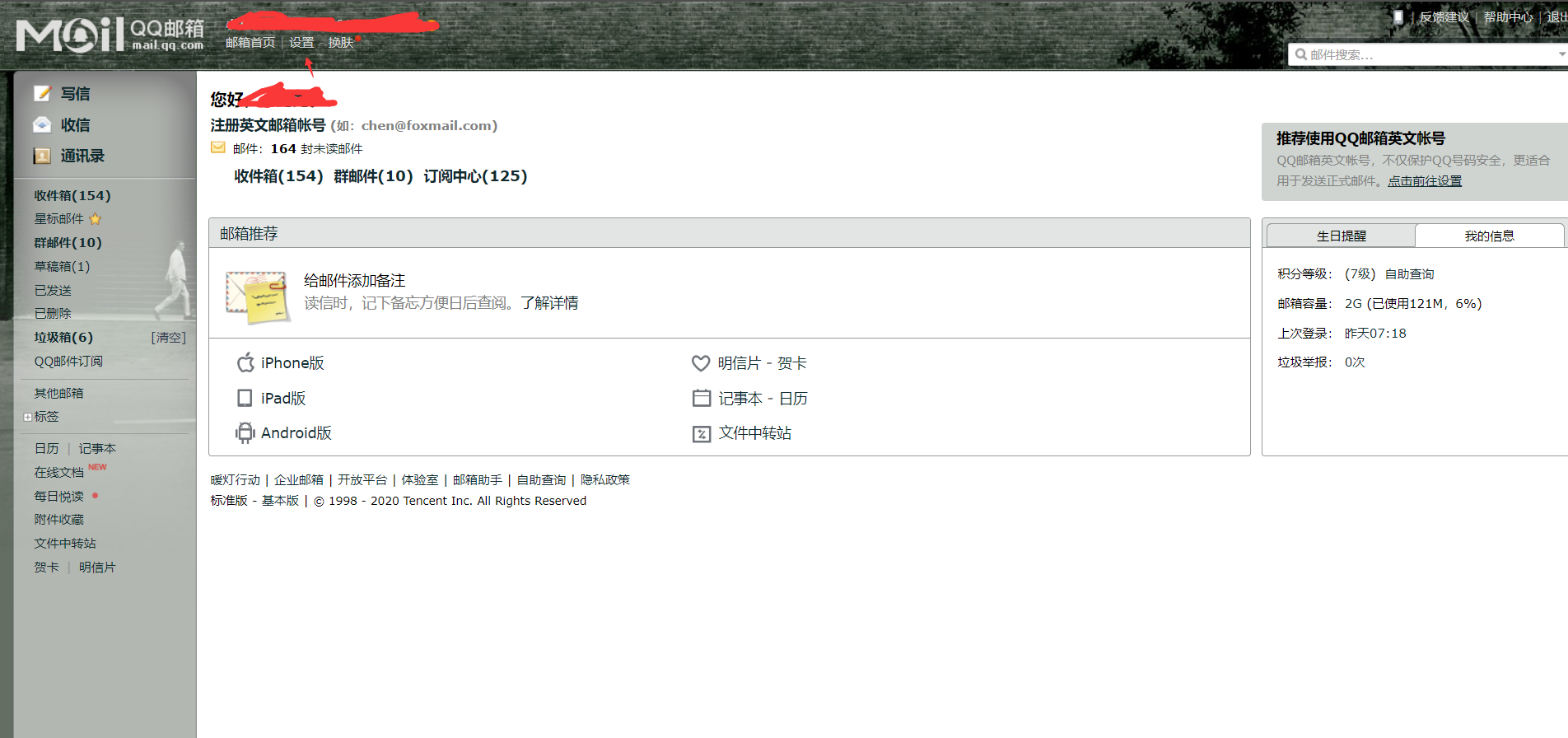Click 收信 to fetch mail
The height and width of the screenshot is (738, 1568).
click(x=75, y=125)
